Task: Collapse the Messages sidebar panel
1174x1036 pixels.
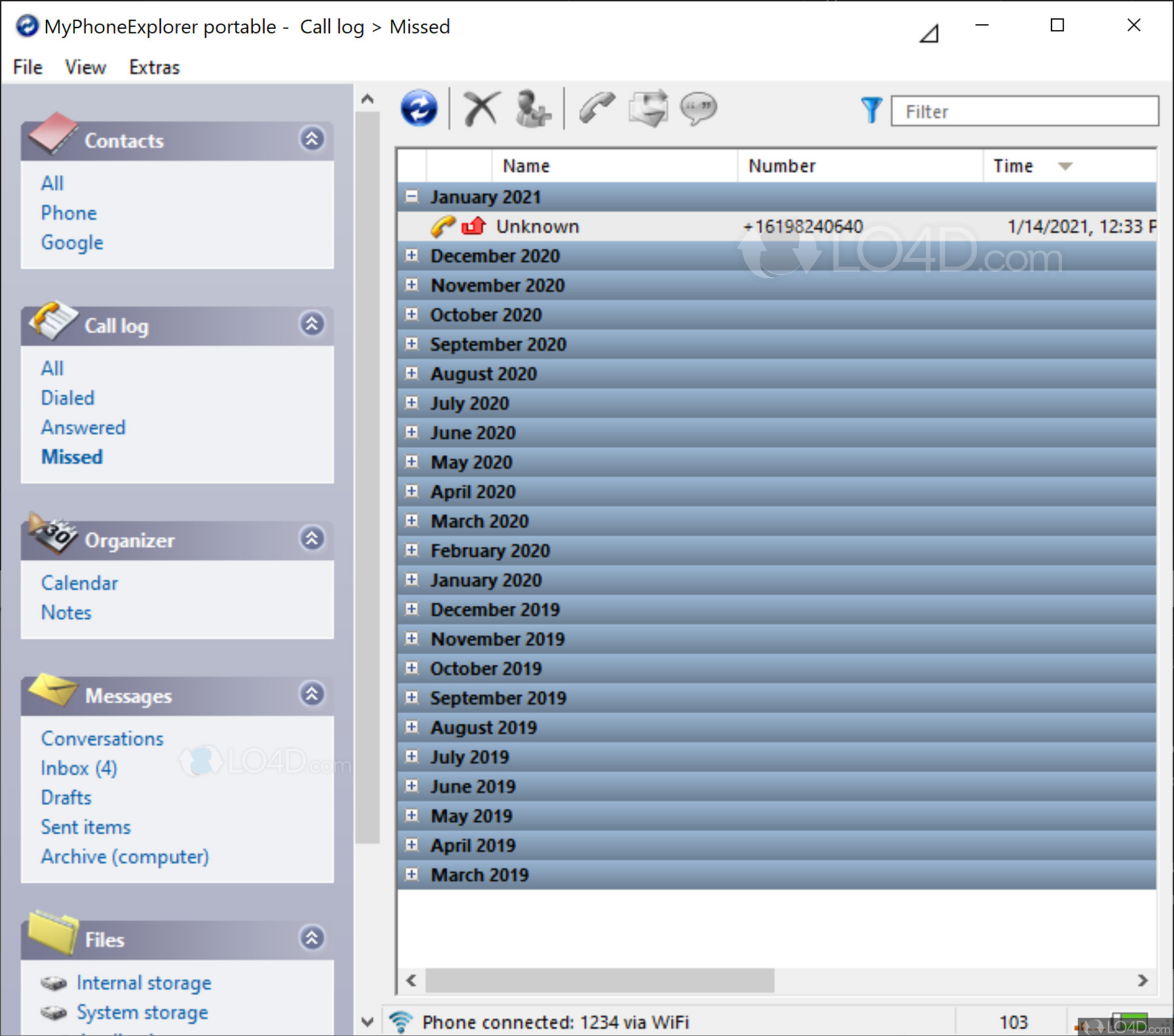Action: pos(312,694)
